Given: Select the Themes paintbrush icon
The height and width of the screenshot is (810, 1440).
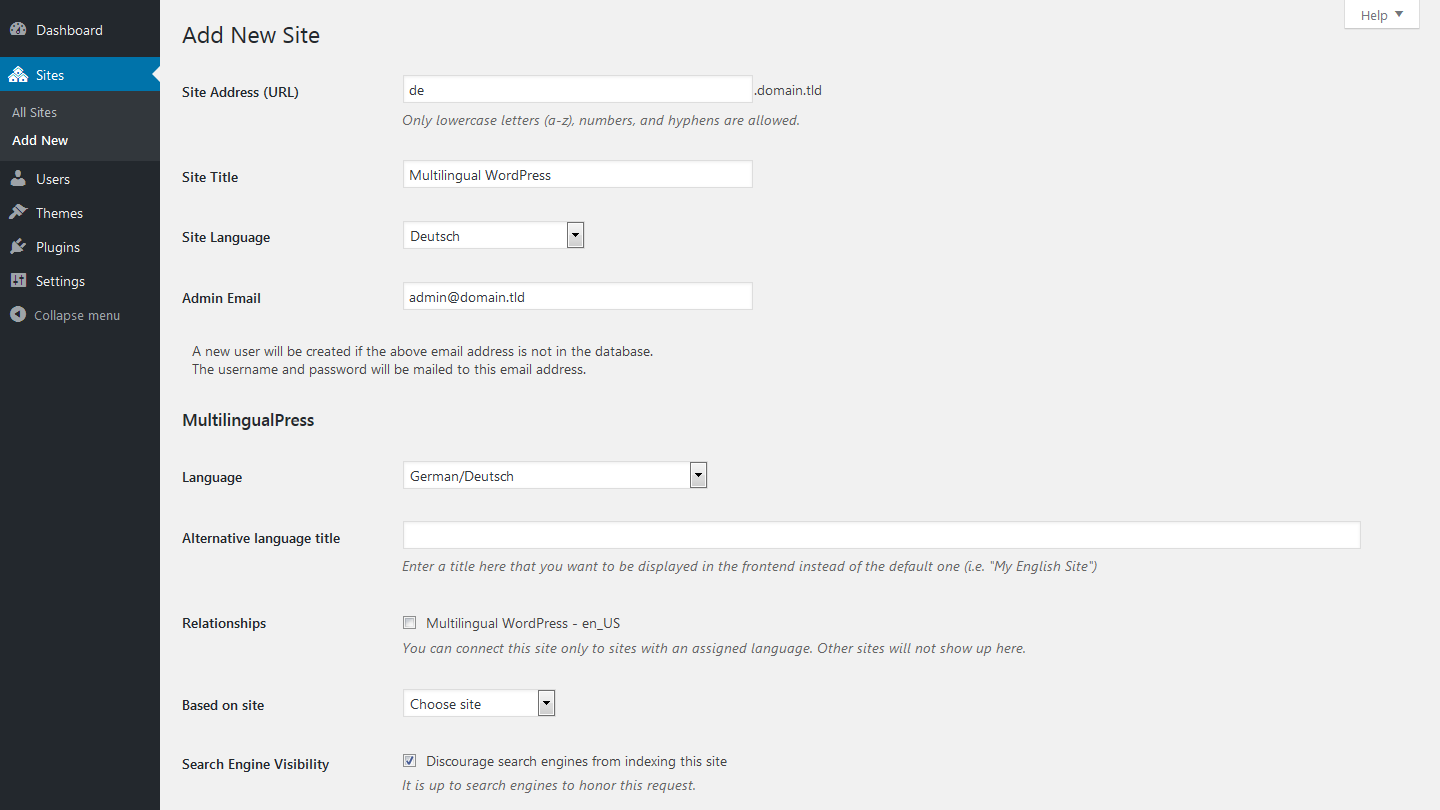Looking at the screenshot, I should 18,212.
